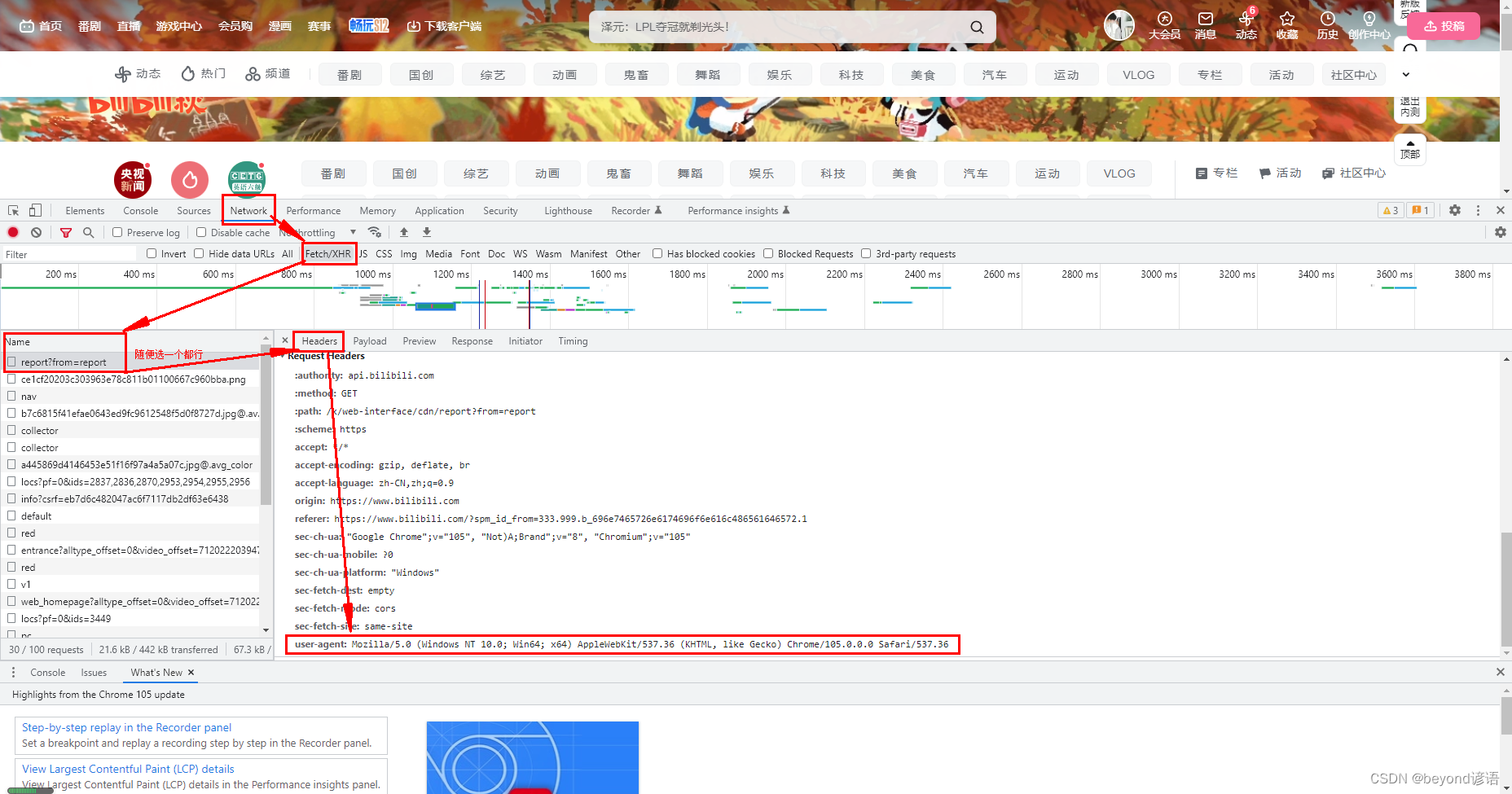The height and width of the screenshot is (794, 1512).
Task: Toggle device toolbar icon in DevTools
Action: click(x=35, y=210)
